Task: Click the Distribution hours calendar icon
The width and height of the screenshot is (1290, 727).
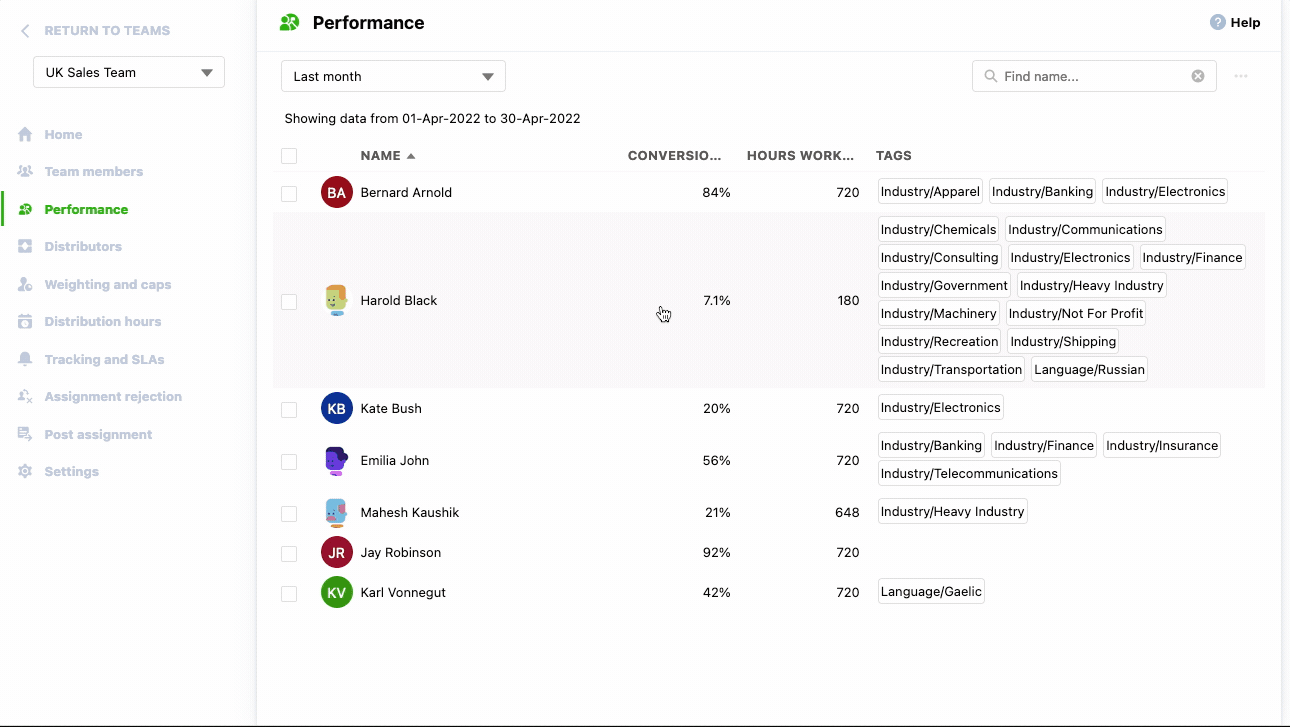Action: click(25, 322)
